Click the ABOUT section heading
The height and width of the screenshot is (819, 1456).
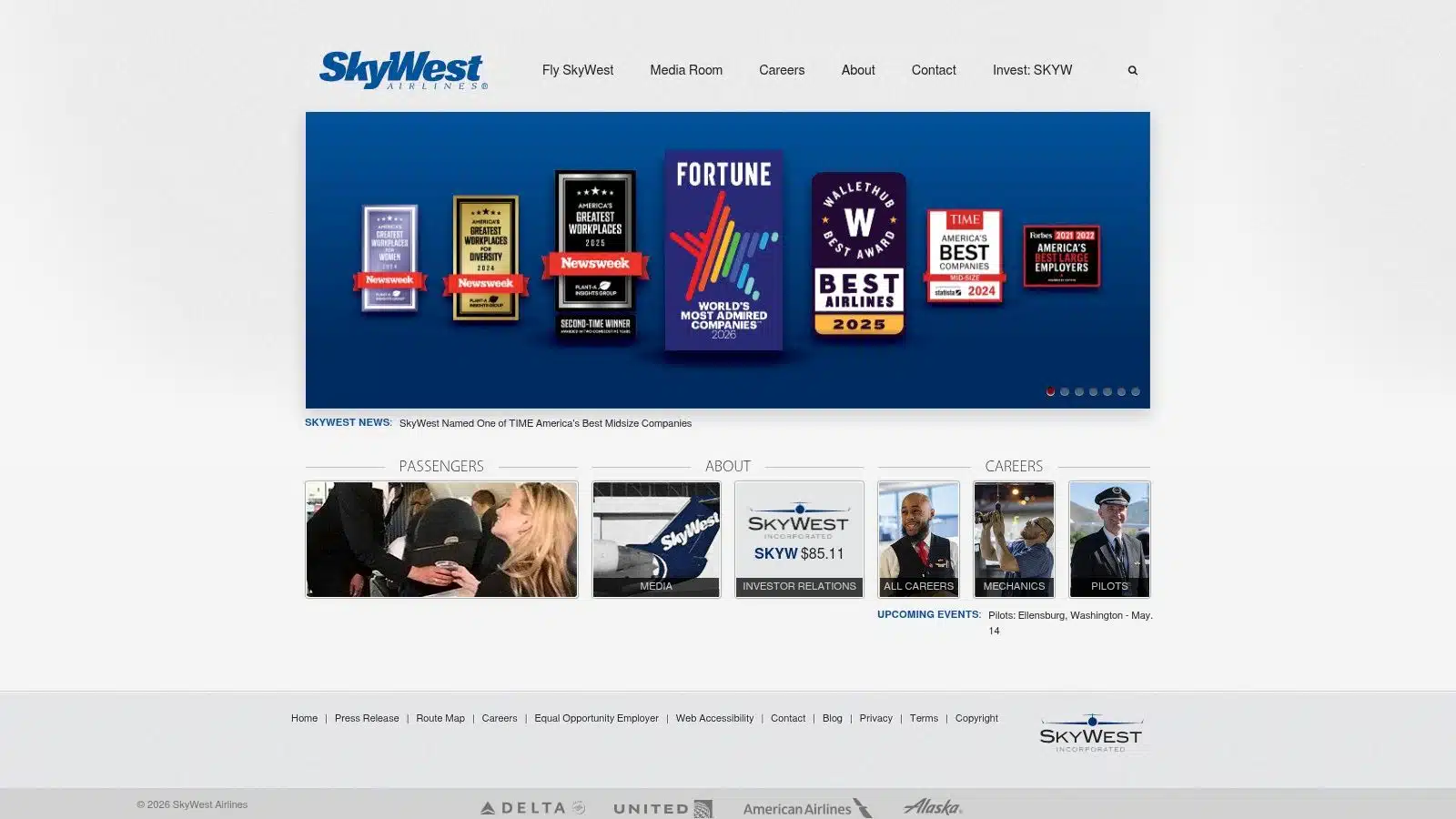coord(728,466)
